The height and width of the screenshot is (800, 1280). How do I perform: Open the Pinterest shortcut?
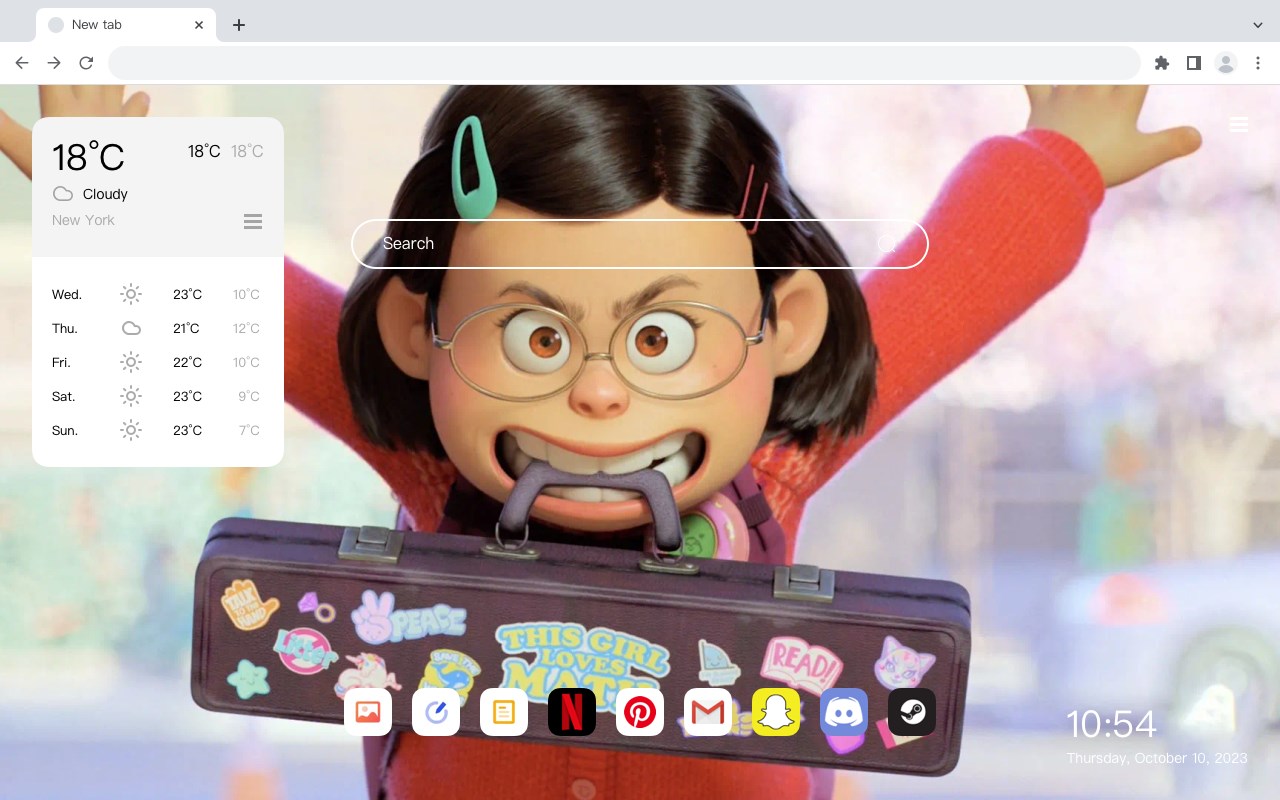(x=640, y=712)
